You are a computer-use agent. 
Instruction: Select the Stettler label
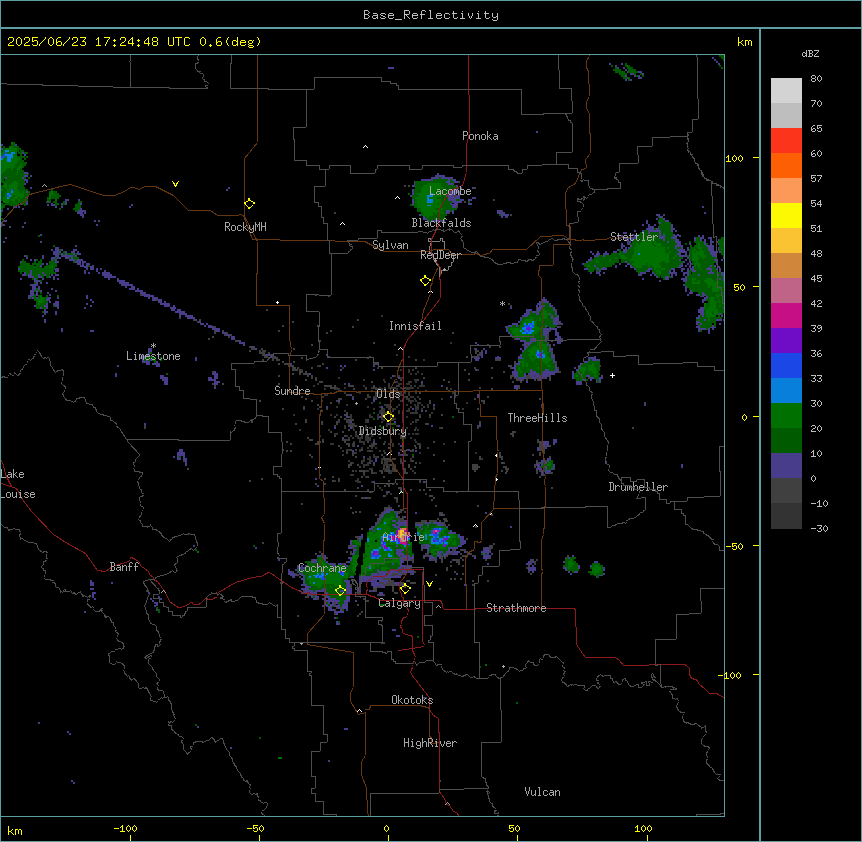634,237
